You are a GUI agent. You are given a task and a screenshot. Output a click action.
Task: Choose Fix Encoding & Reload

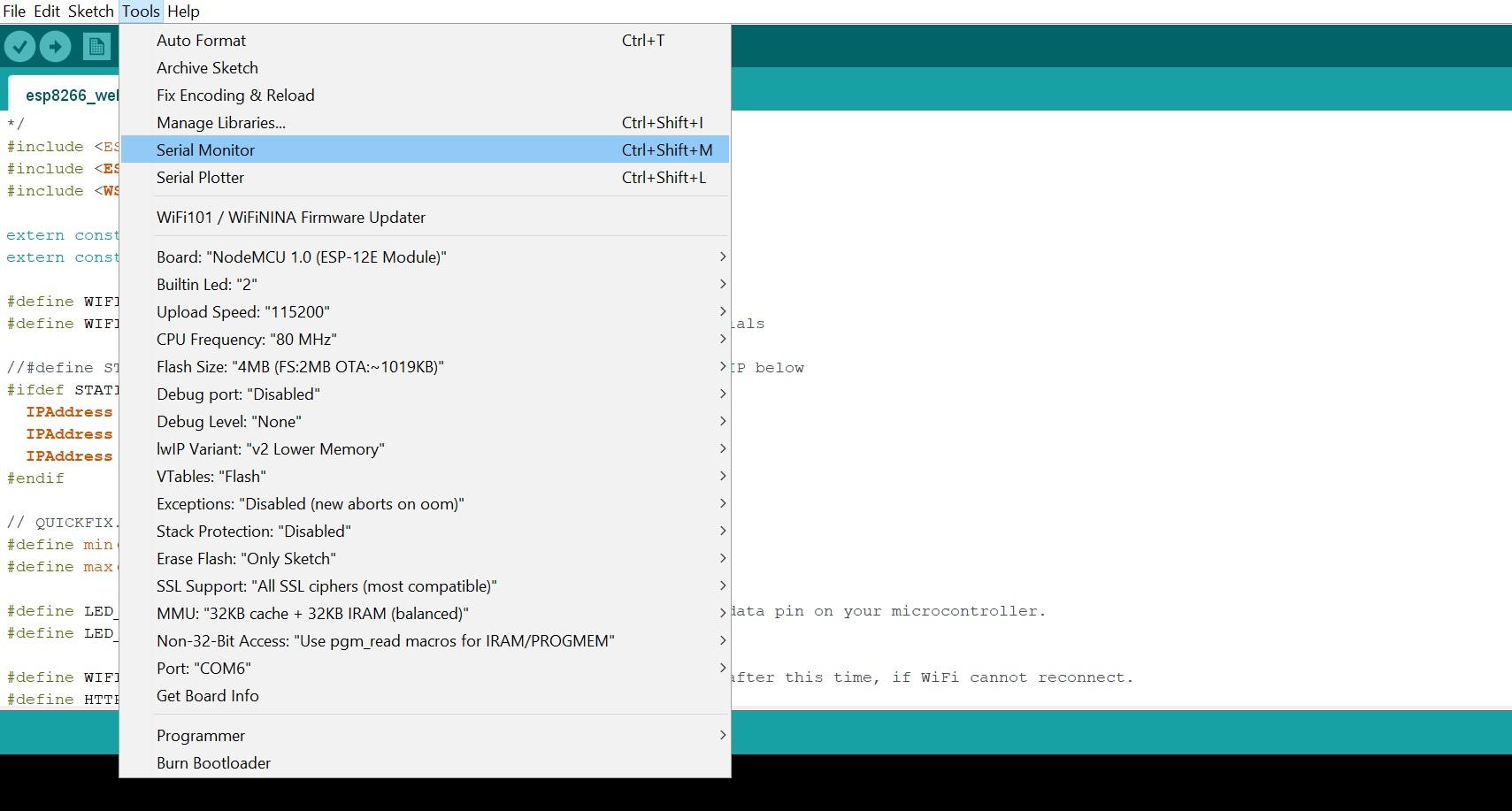(x=425, y=96)
